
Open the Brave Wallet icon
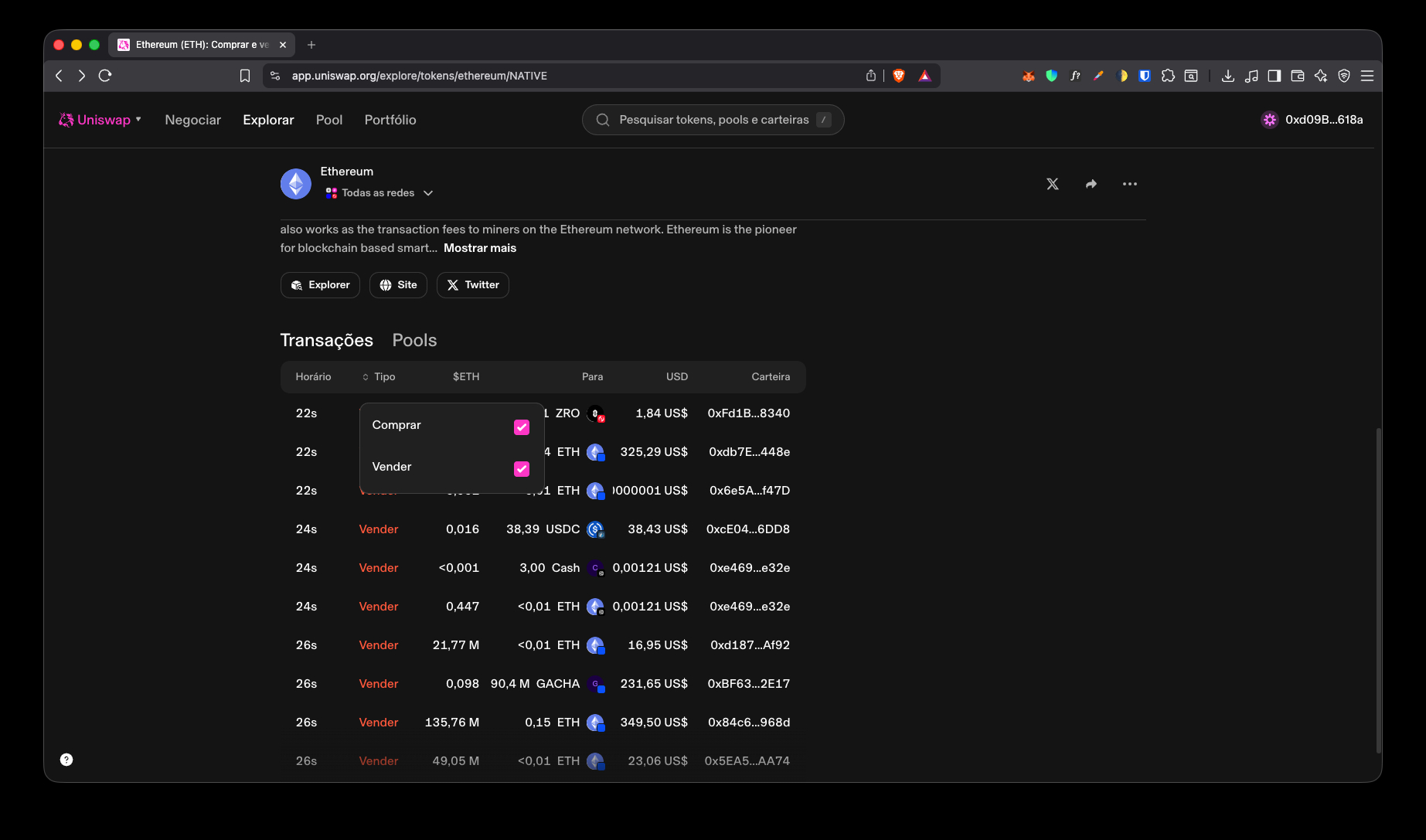pos(1298,76)
